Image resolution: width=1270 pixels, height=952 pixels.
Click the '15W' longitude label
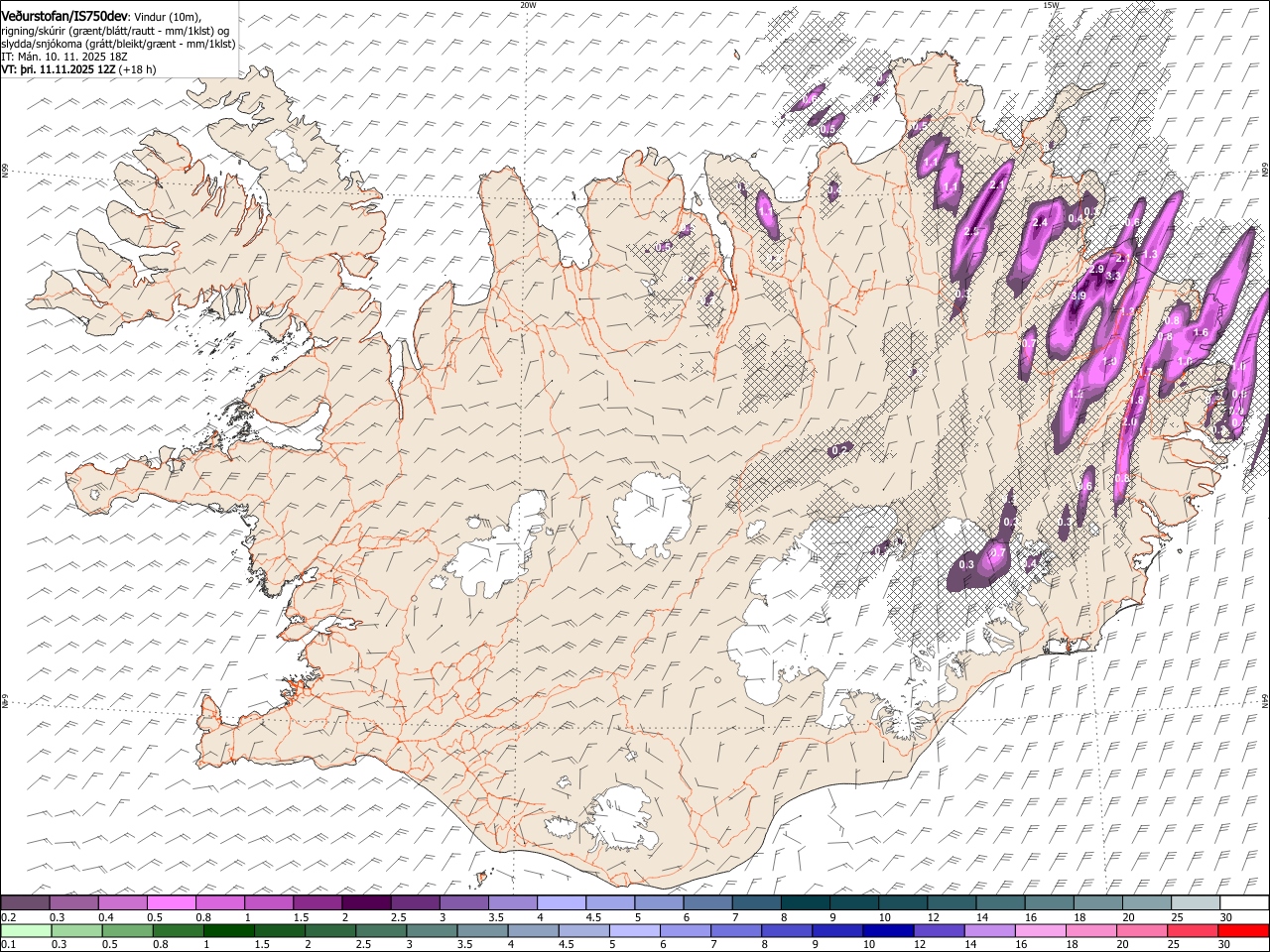pyautogui.click(x=1051, y=5)
